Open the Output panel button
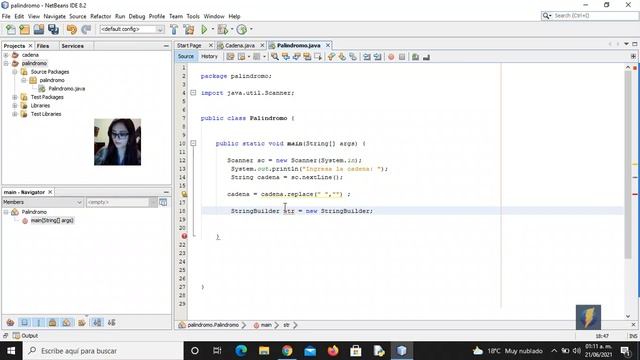The height and width of the screenshot is (360, 640). [25, 336]
